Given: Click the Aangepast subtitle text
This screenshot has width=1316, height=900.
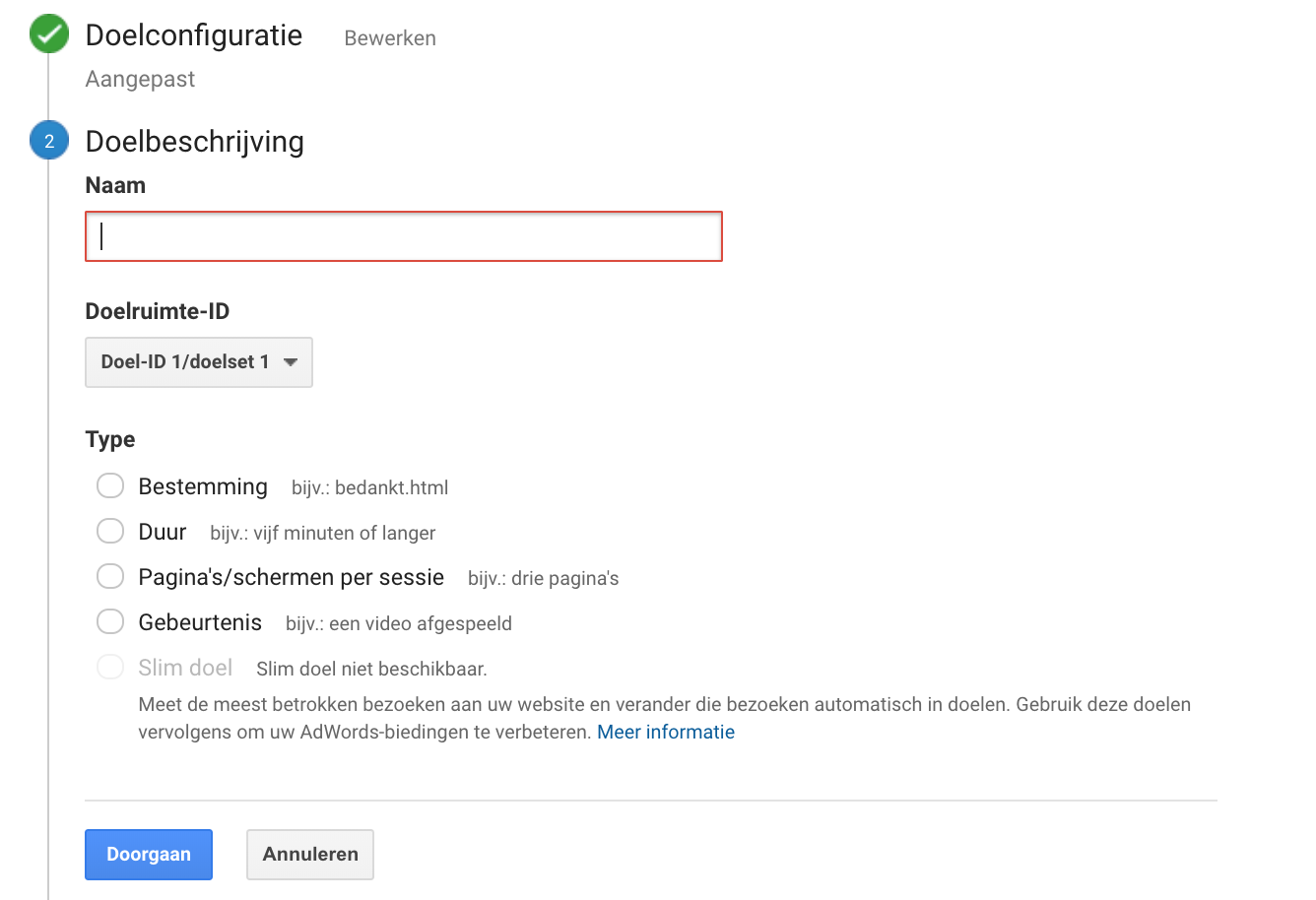Looking at the screenshot, I should (140, 80).
